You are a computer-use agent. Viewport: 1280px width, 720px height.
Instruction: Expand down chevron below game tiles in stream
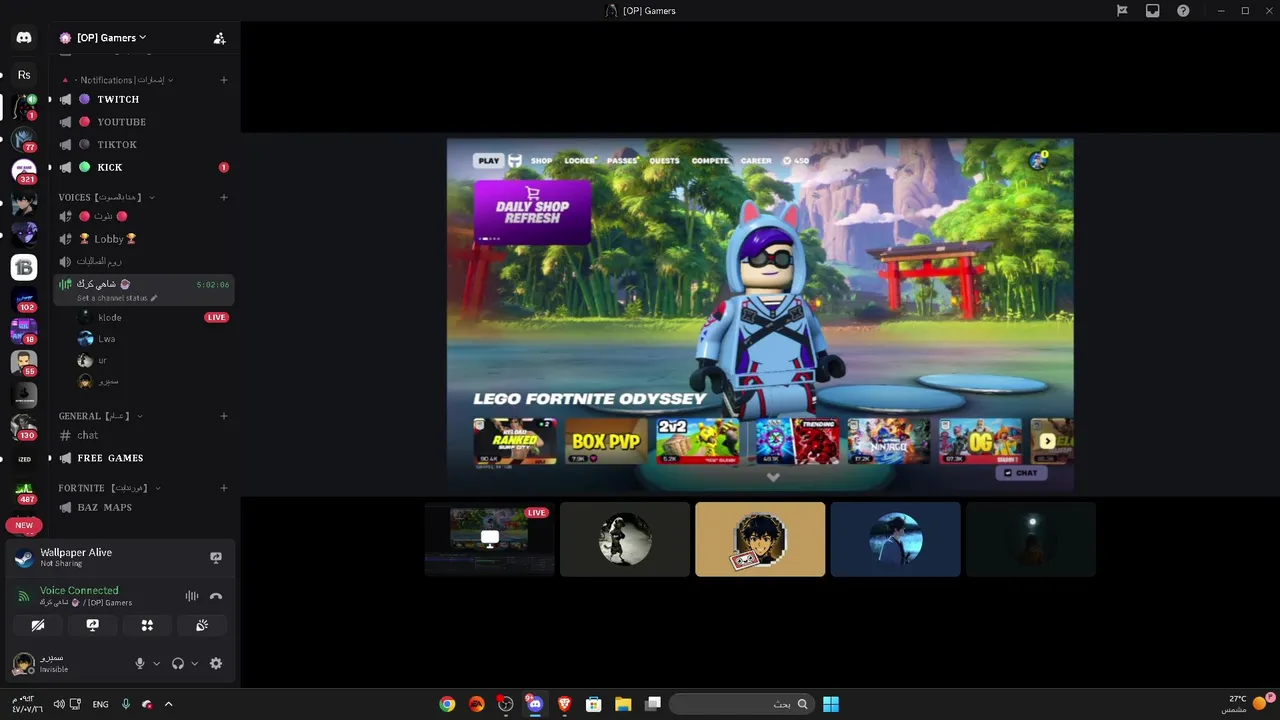click(x=772, y=477)
